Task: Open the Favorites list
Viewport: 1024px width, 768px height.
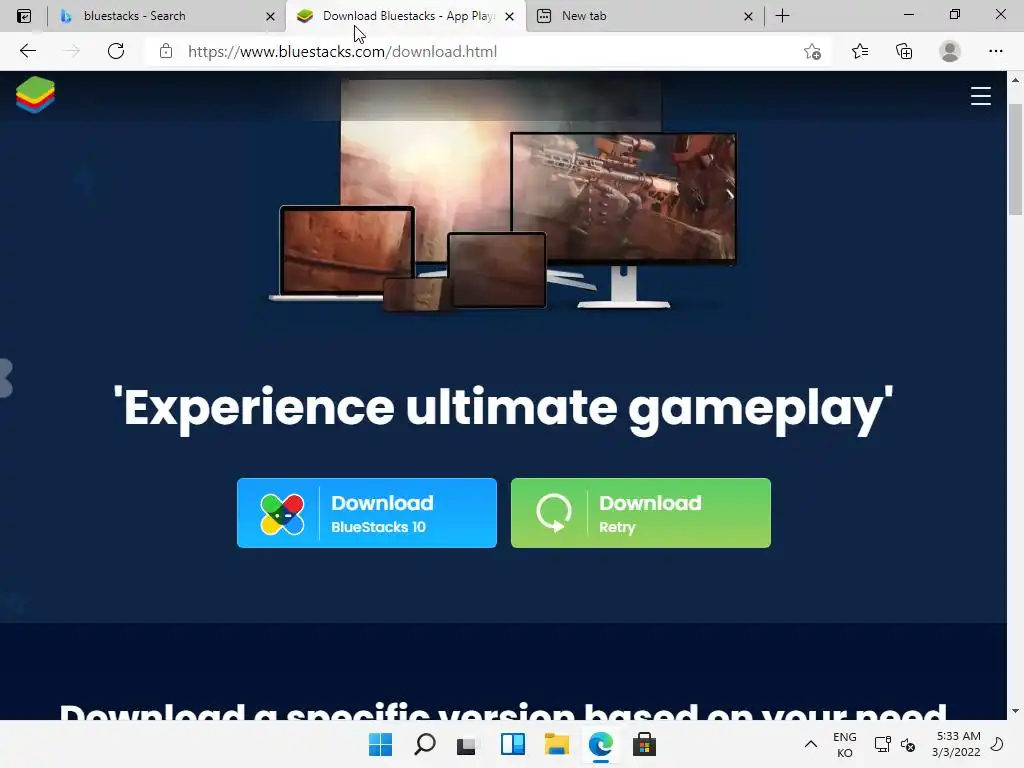Action: 859,51
